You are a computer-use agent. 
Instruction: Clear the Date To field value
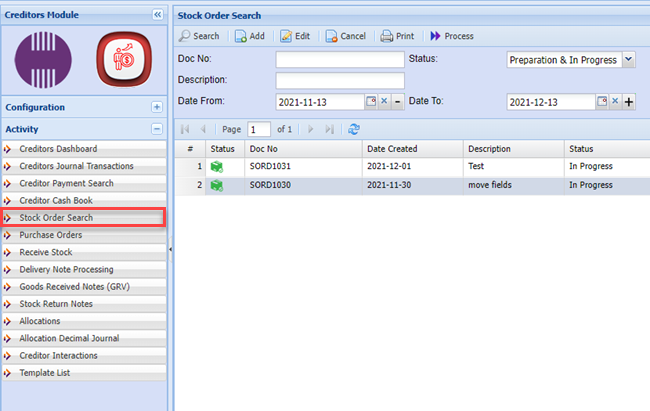pos(616,102)
